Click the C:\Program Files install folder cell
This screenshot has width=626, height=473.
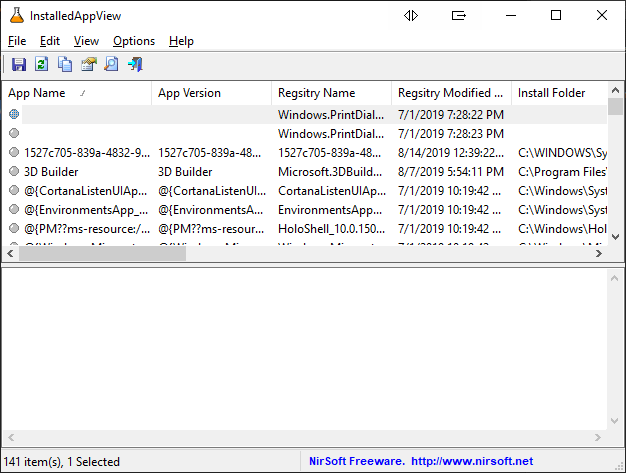tap(562, 172)
